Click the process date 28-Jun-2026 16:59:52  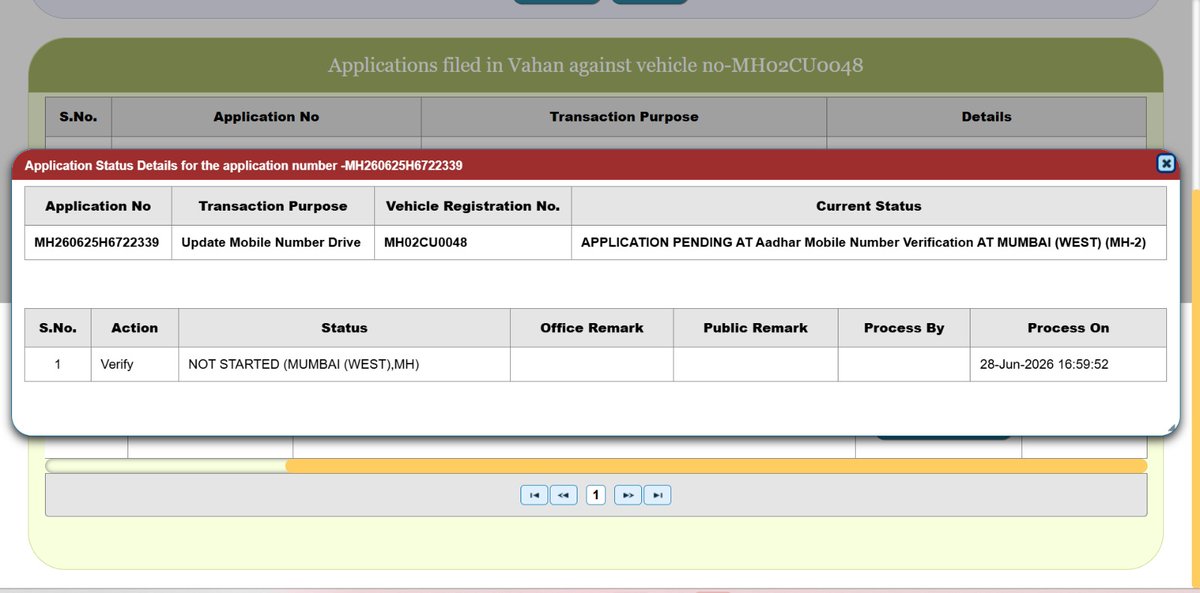point(1044,364)
